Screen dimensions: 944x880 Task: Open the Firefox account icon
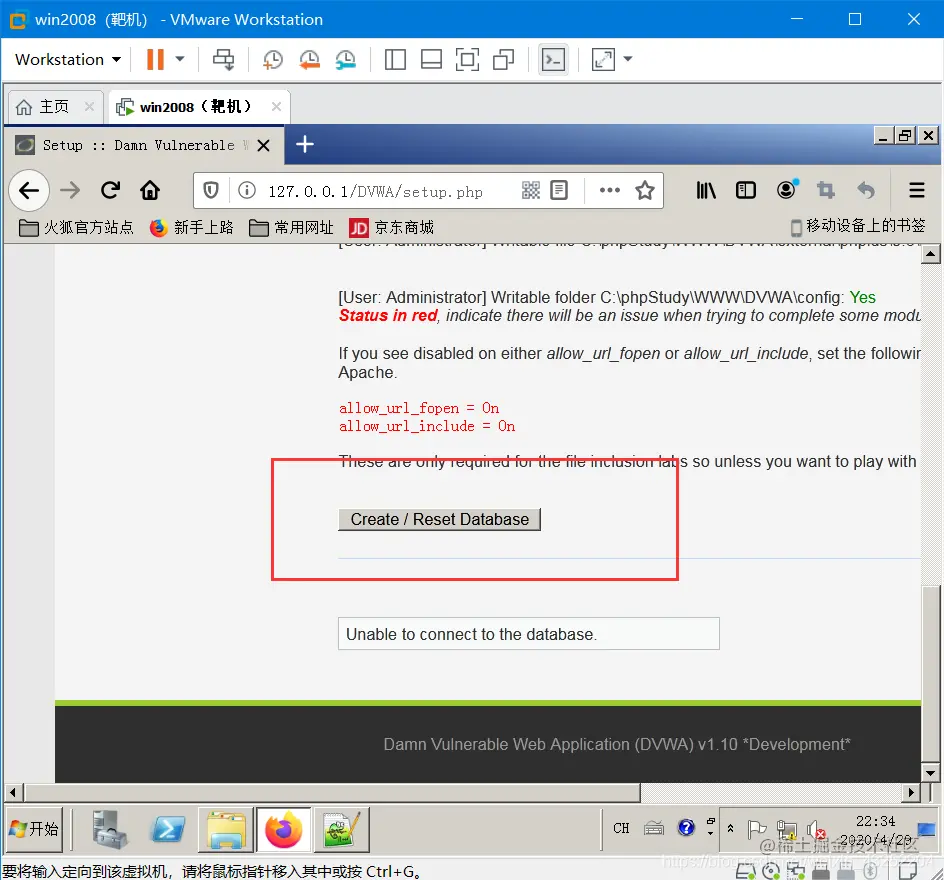pyautogui.click(x=786, y=190)
